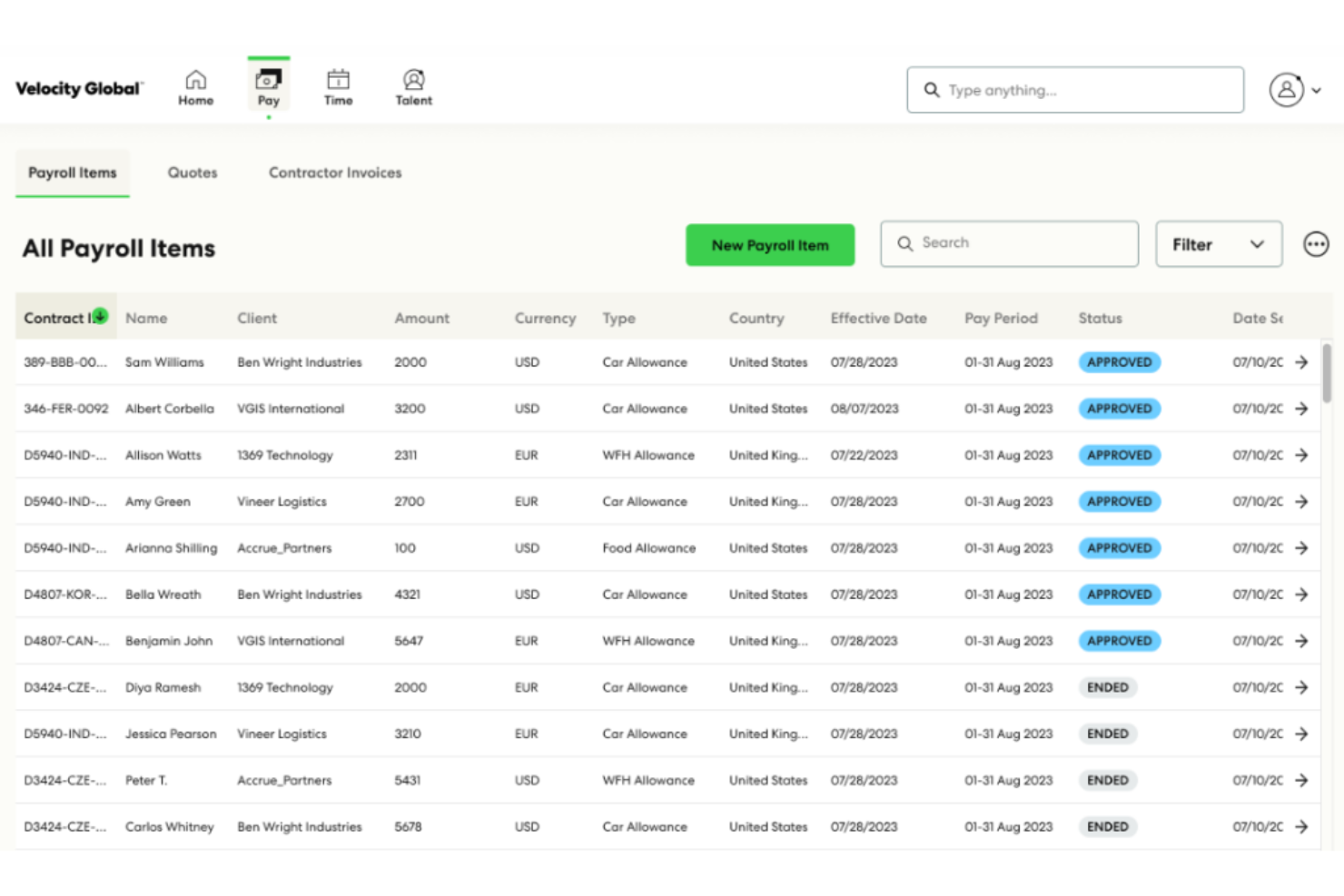The image size is (1344, 896).
Task: Open Diya Ramesh row arrow
Action: click(1301, 687)
